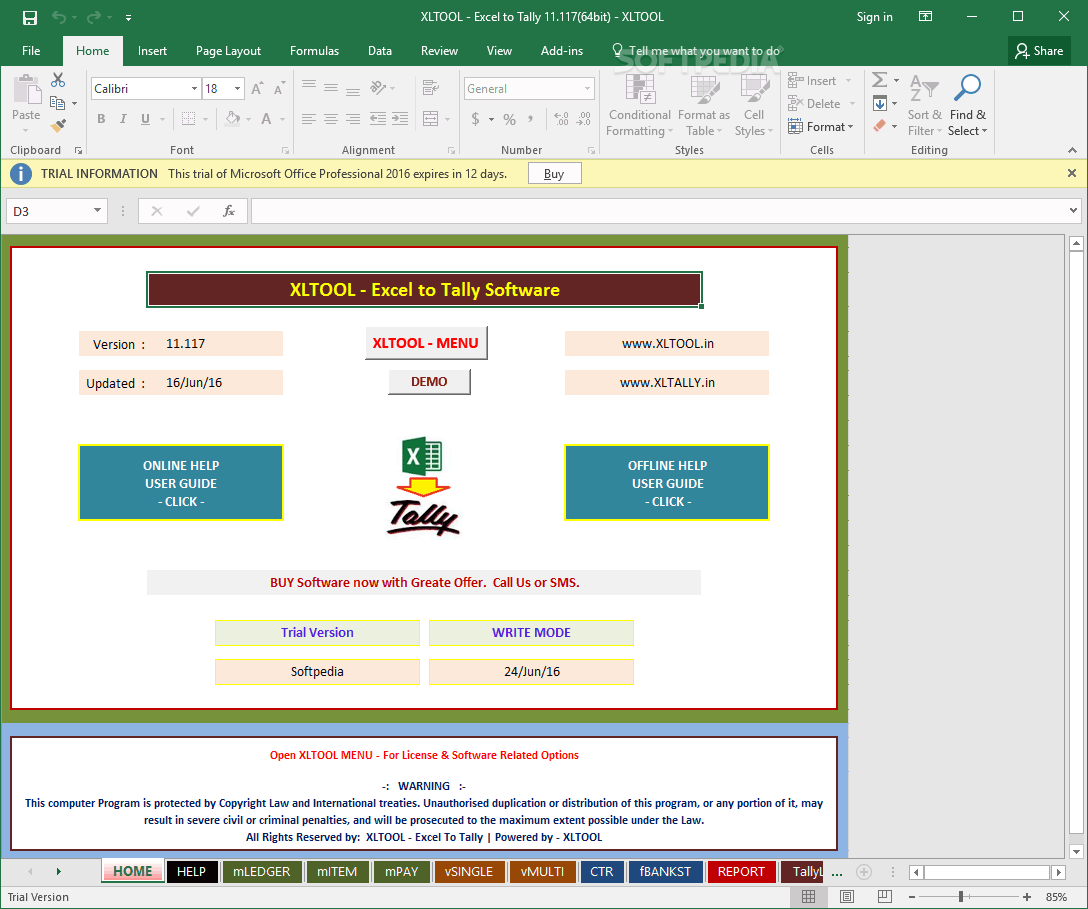This screenshot has height=909, width=1088.
Task: Toggle merge and center
Action: (431, 118)
